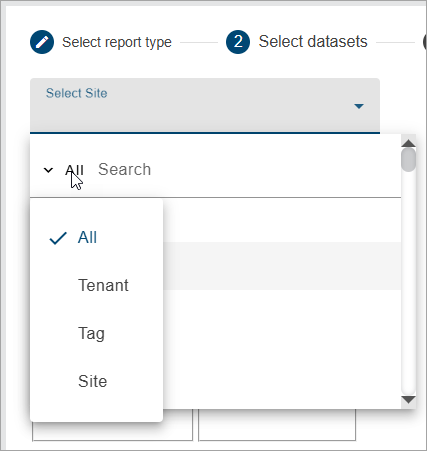Screen dimensions: 427x451
Task: Click the Select report type step
Action: tap(117, 42)
